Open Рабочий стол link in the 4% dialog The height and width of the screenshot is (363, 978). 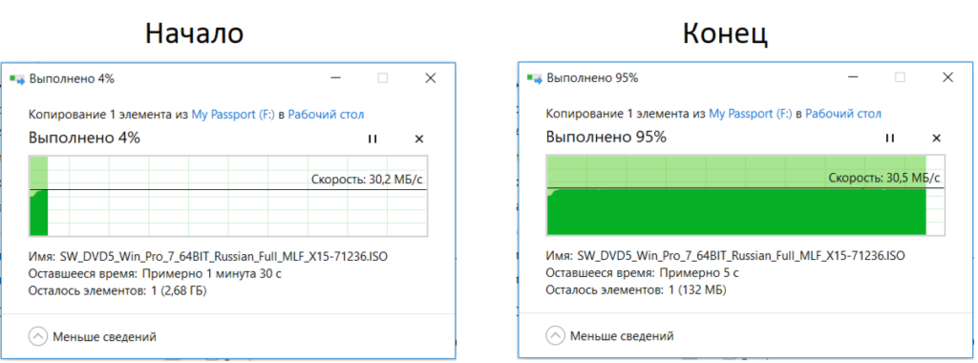click(x=326, y=115)
